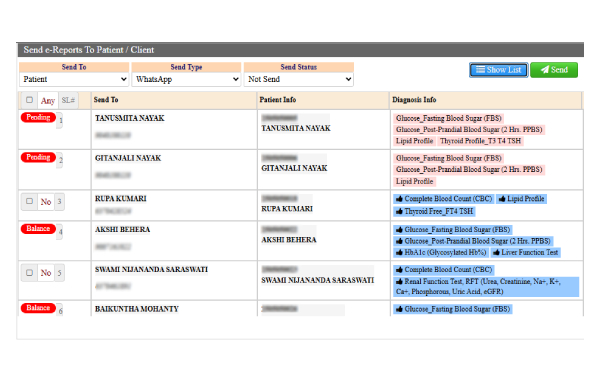Screen dimensions: 600x381
Task: Click AKSHI BEHERA name in Send To column
Action: coord(122,230)
